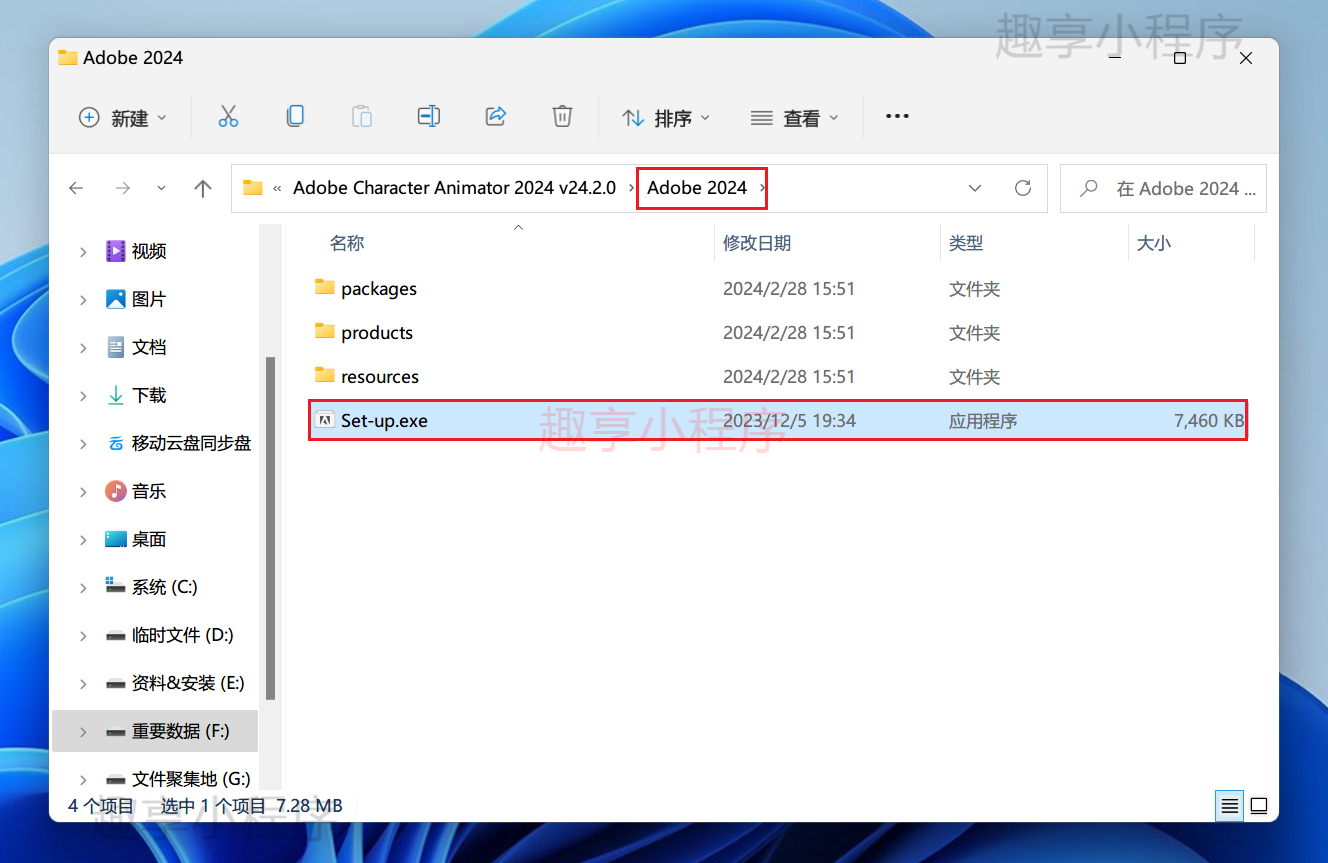Sort by 修改日期 column header

click(x=757, y=243)
